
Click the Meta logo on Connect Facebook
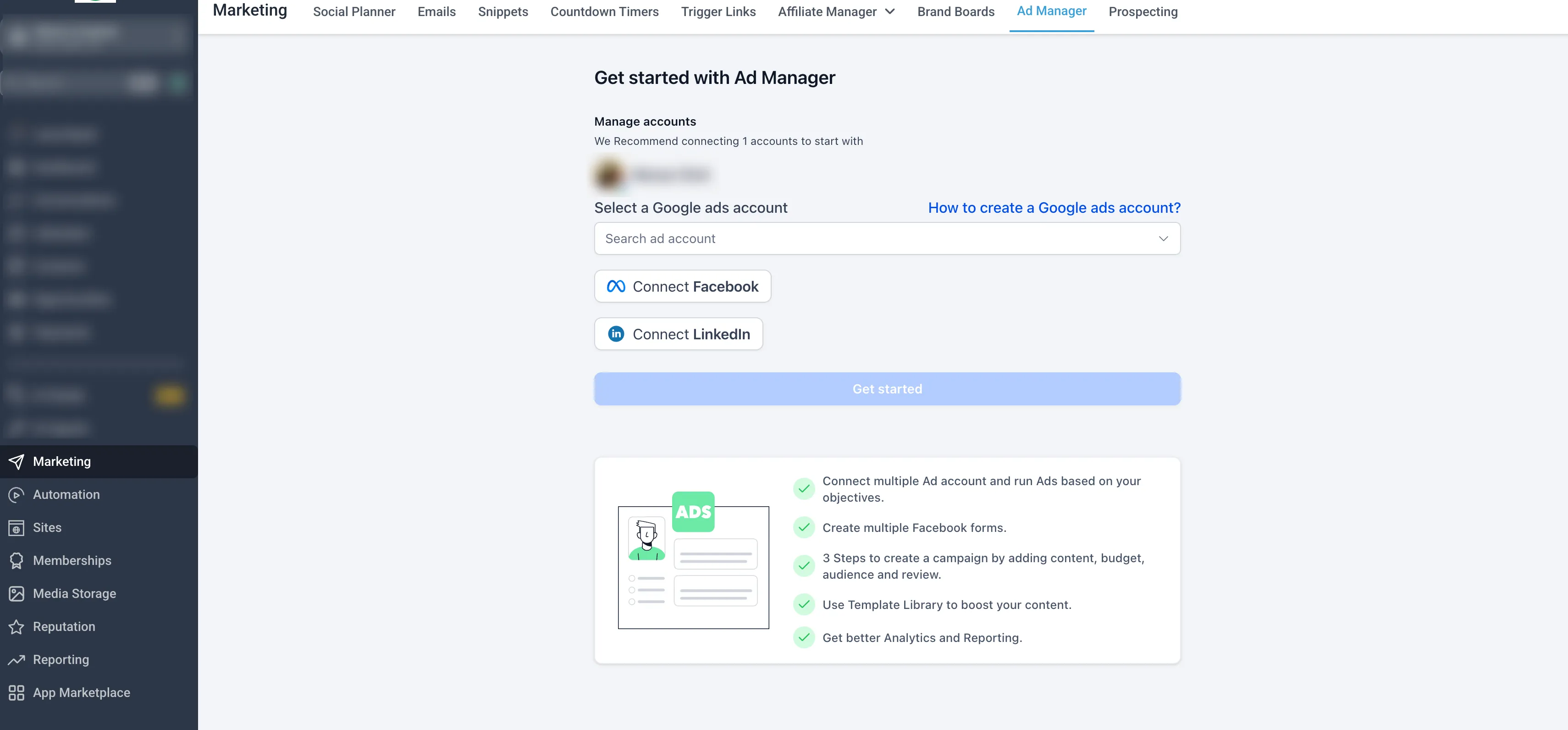[616, 286]
